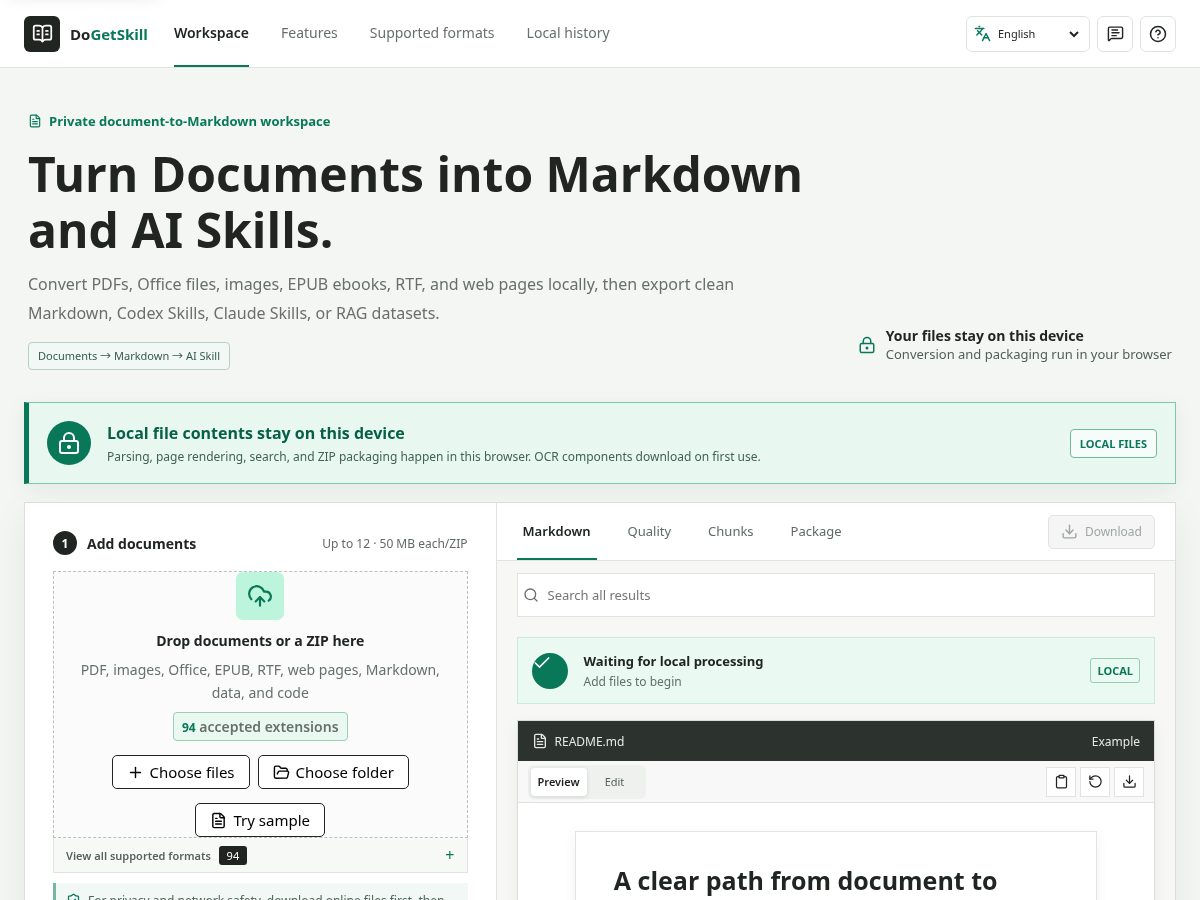Click the 'Example' label in README header
Viewport: 1200px width, 900px height.
coord(1116,741)
